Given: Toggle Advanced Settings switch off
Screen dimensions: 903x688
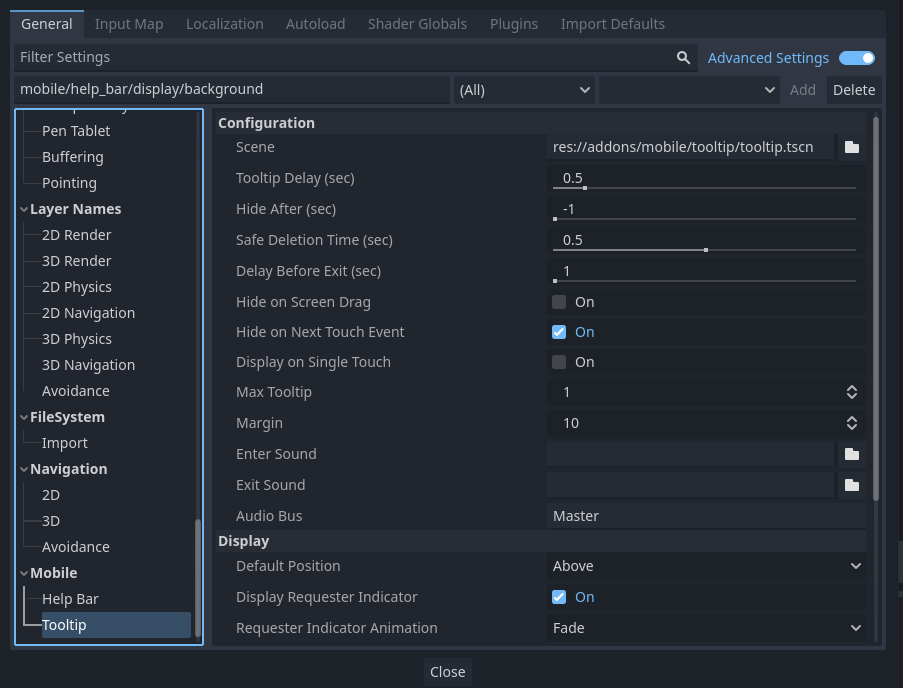Looking at the screenshot, I should coord(856,58).
